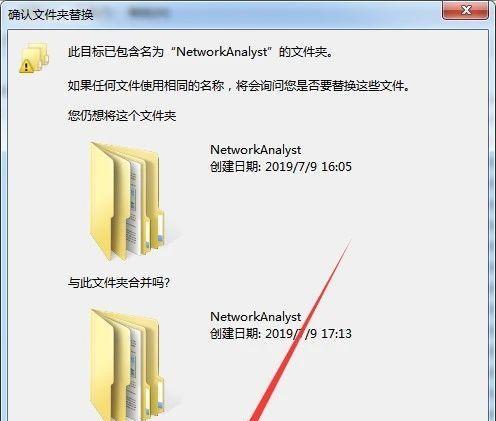Click the paper sheets inside the 16:05 folder icon

[x=135, y=208]
